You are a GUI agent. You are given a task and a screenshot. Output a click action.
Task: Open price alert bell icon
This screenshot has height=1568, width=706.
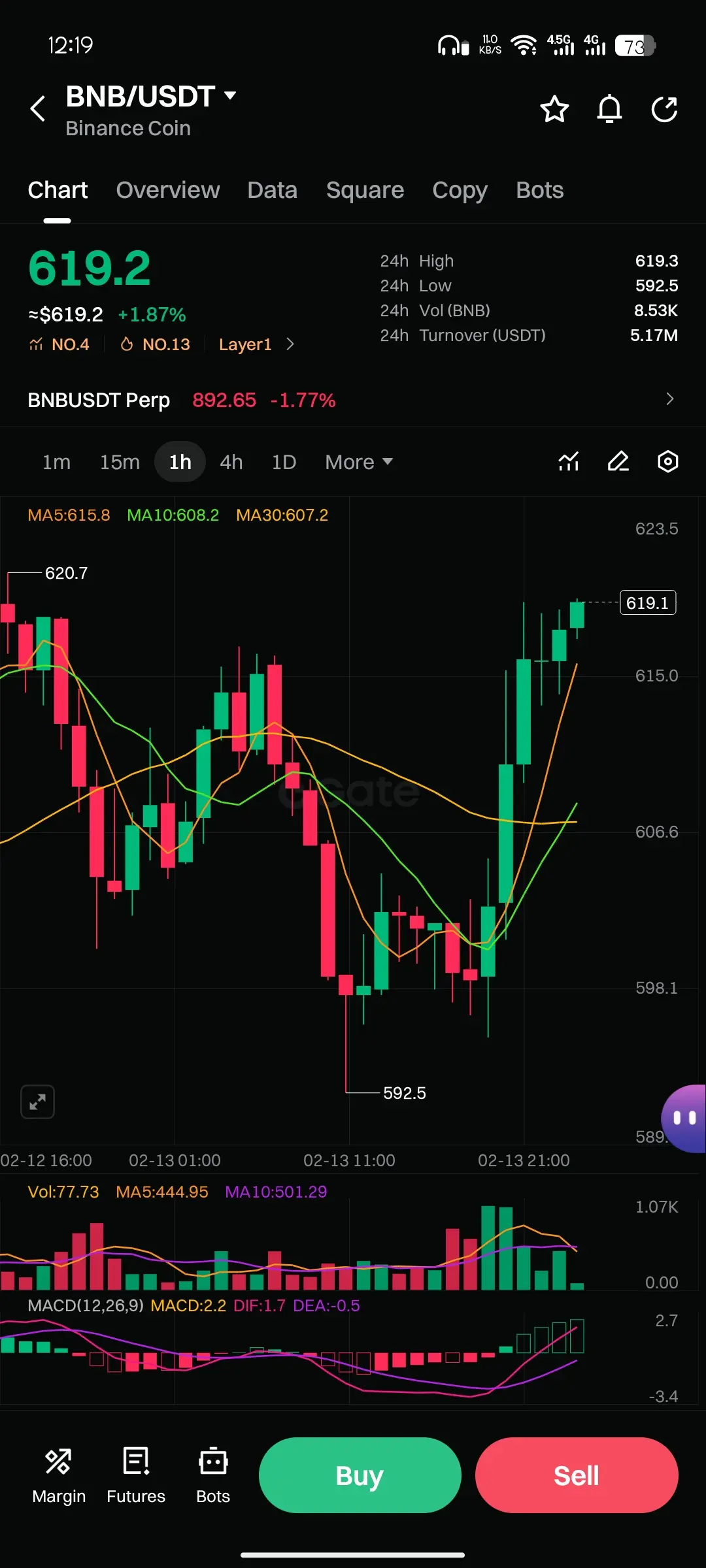click(x=609, y=109)
